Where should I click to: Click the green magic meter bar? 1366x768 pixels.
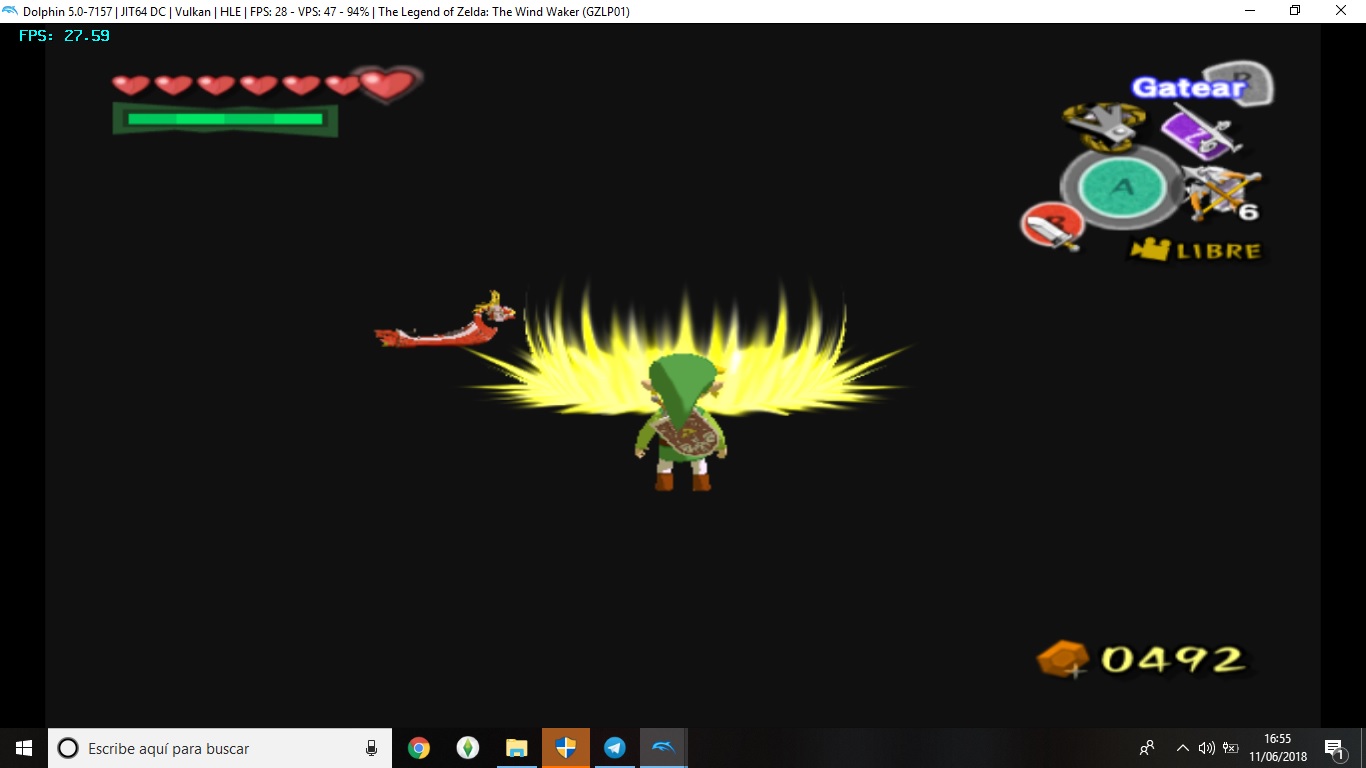(x=225, y=119)
